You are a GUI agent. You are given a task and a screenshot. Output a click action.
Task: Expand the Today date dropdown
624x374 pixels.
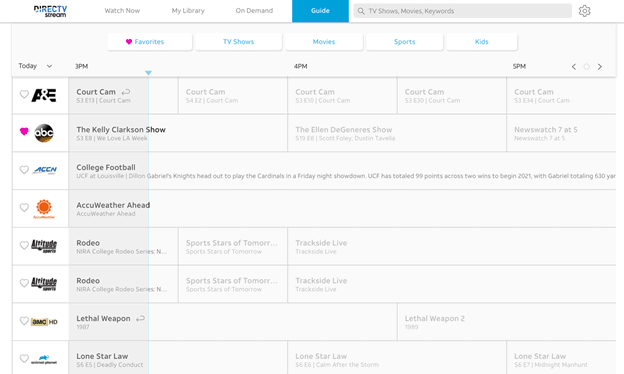[x=35, y=66]
